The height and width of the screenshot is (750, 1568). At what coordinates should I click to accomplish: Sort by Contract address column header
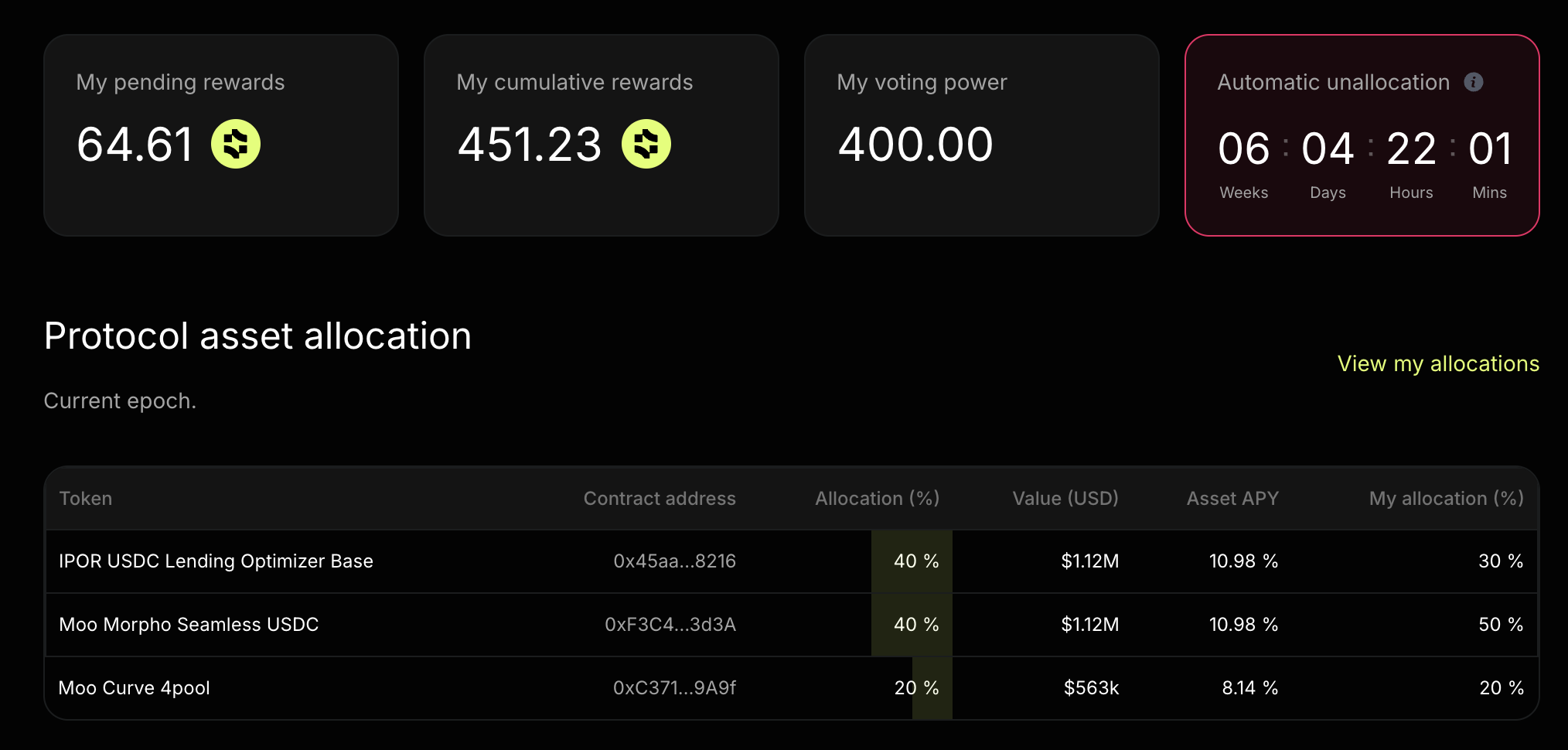point(659,499)
